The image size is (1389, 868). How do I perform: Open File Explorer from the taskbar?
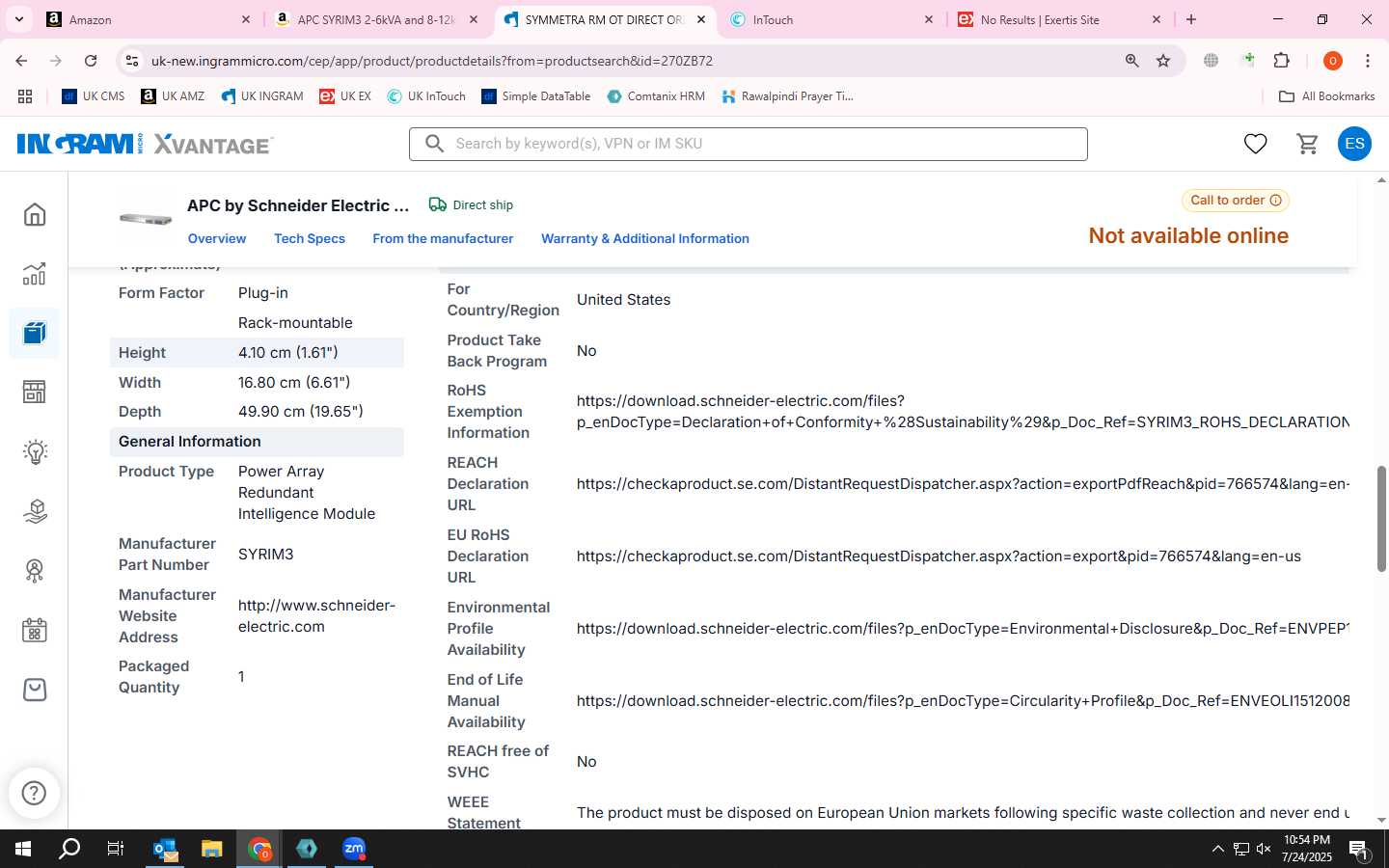click(211, 849)
